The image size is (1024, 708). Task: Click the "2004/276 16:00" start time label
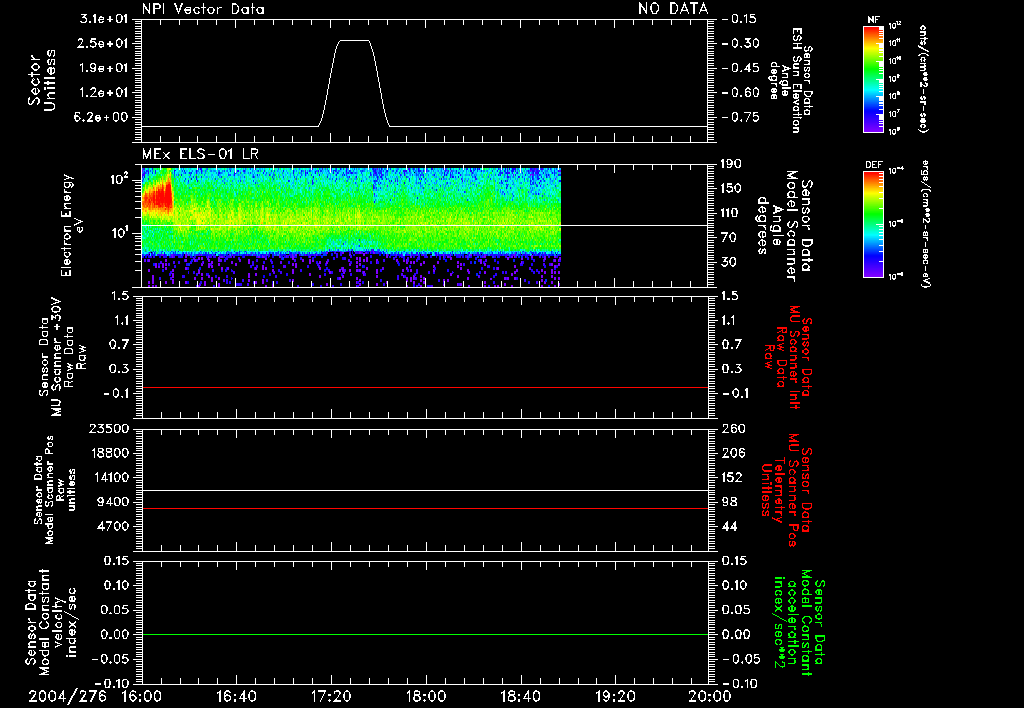pos(94,697)
